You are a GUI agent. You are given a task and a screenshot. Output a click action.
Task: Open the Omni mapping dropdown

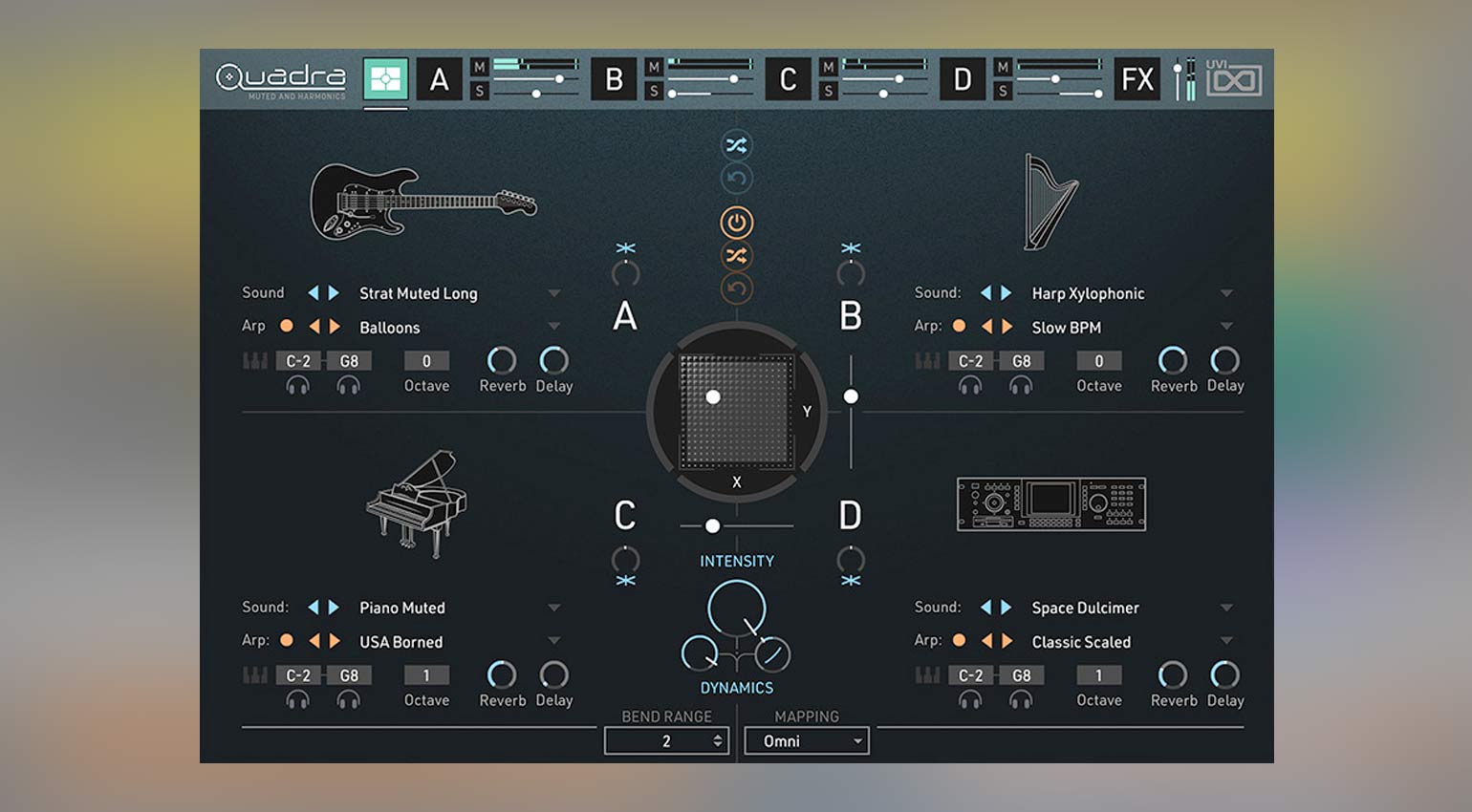[807, 740]
